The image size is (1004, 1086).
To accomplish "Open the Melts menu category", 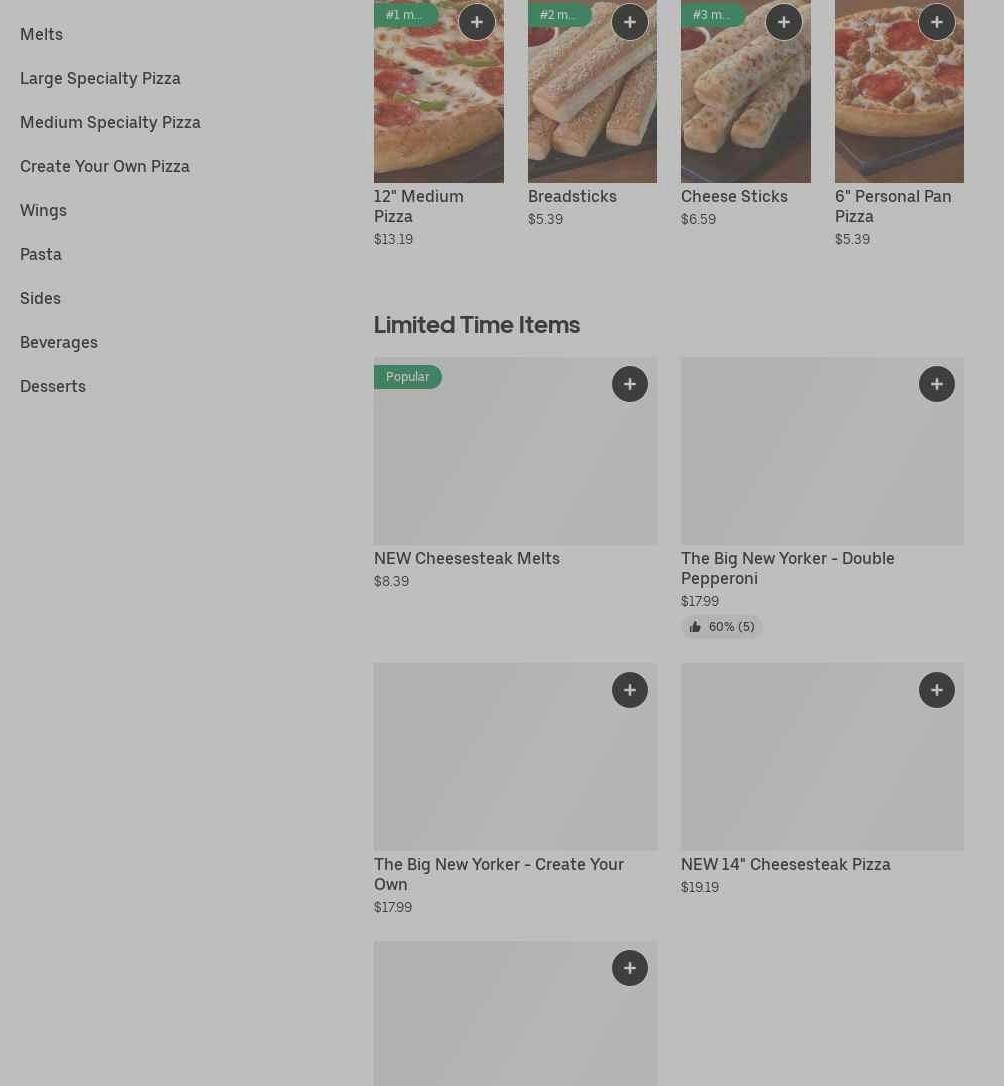I will click(41, 34).
